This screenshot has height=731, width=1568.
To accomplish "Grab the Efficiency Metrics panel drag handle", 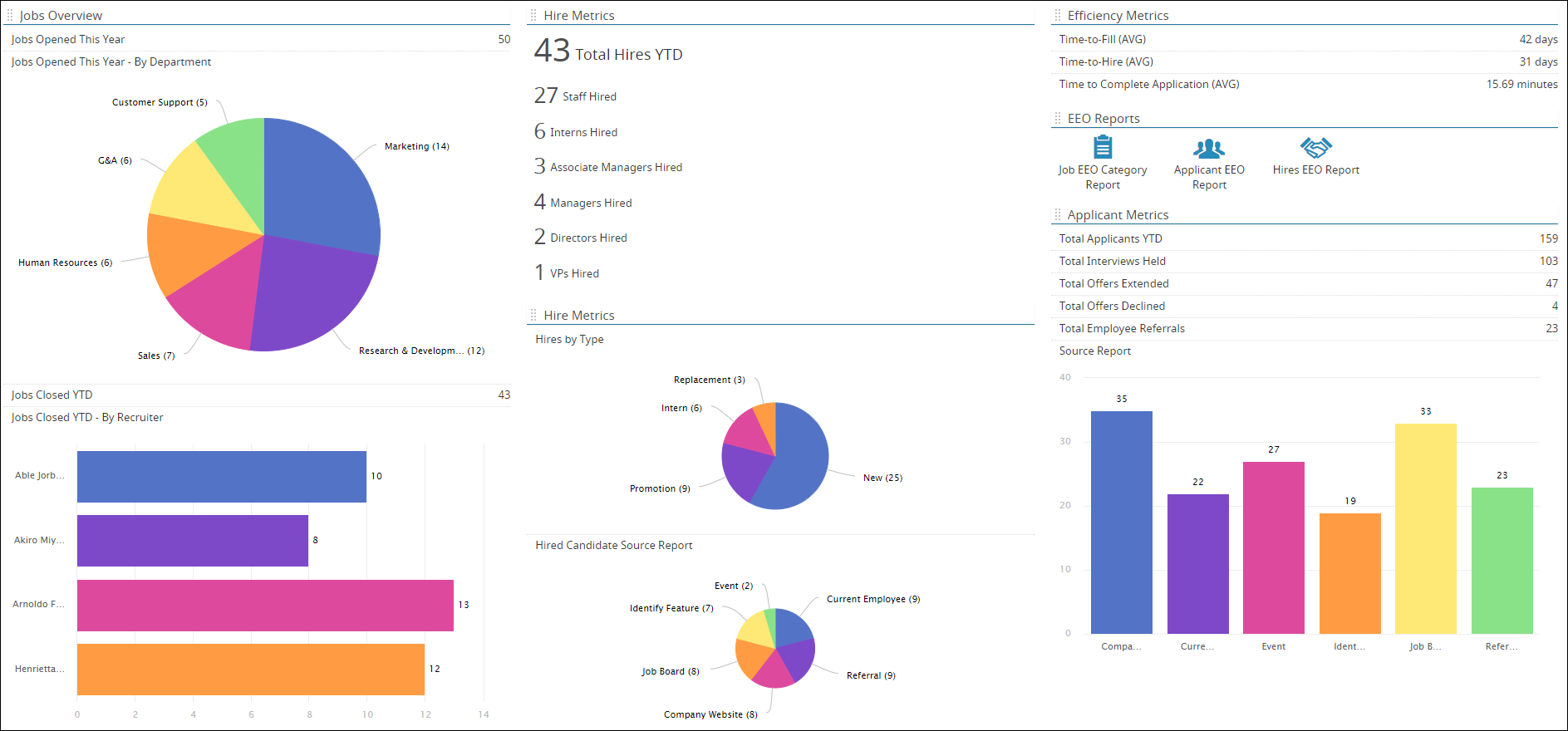I will click(1057, 15).
